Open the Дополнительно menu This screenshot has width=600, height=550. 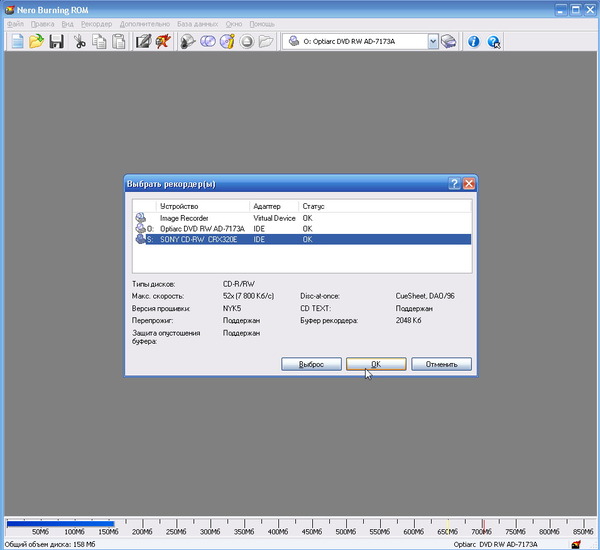tap(145, 24)
